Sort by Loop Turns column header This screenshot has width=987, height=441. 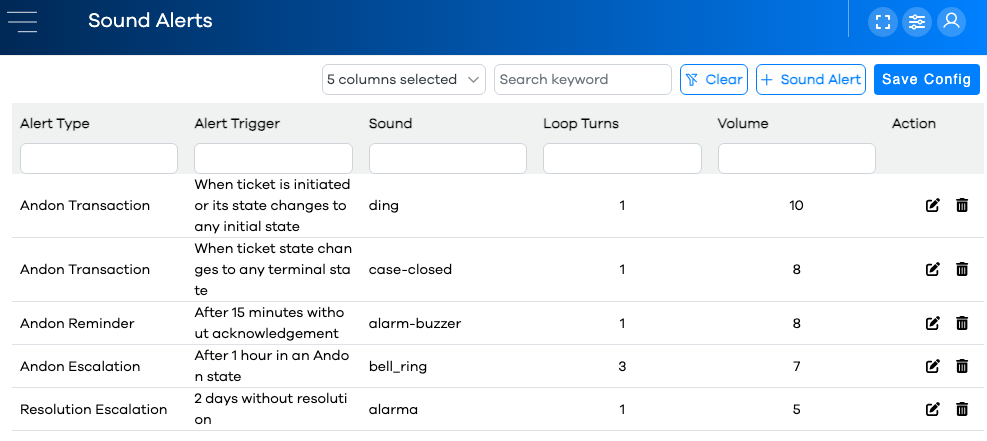[581, 123]
